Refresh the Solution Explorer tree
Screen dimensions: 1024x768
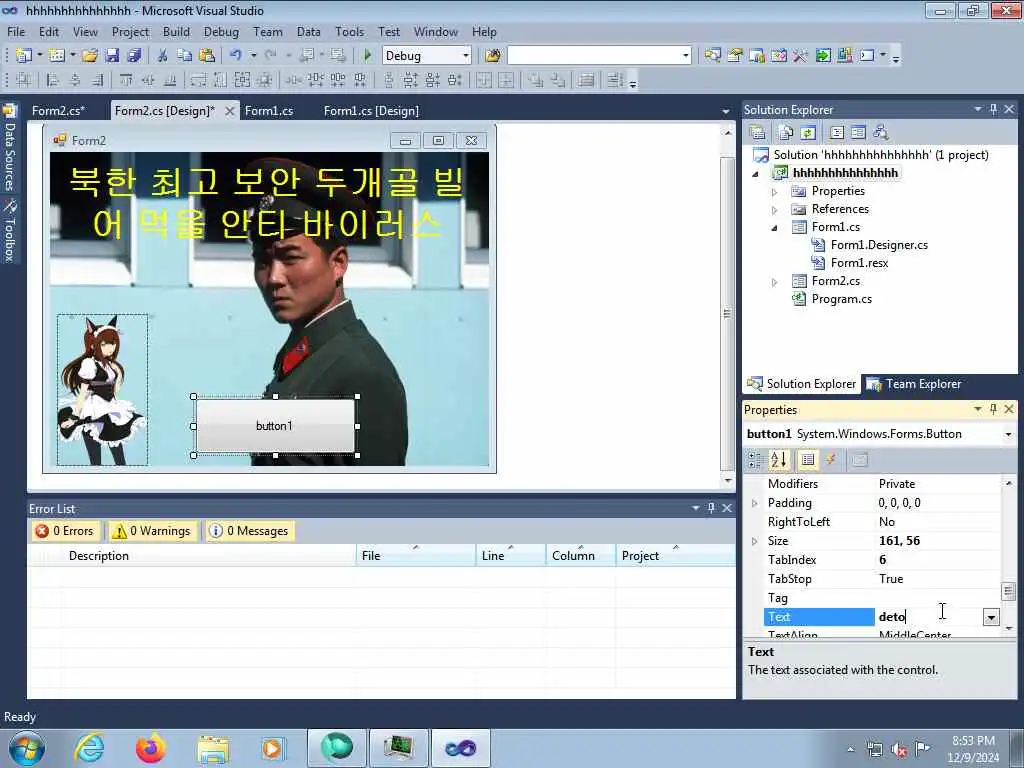tap(808, 133)
